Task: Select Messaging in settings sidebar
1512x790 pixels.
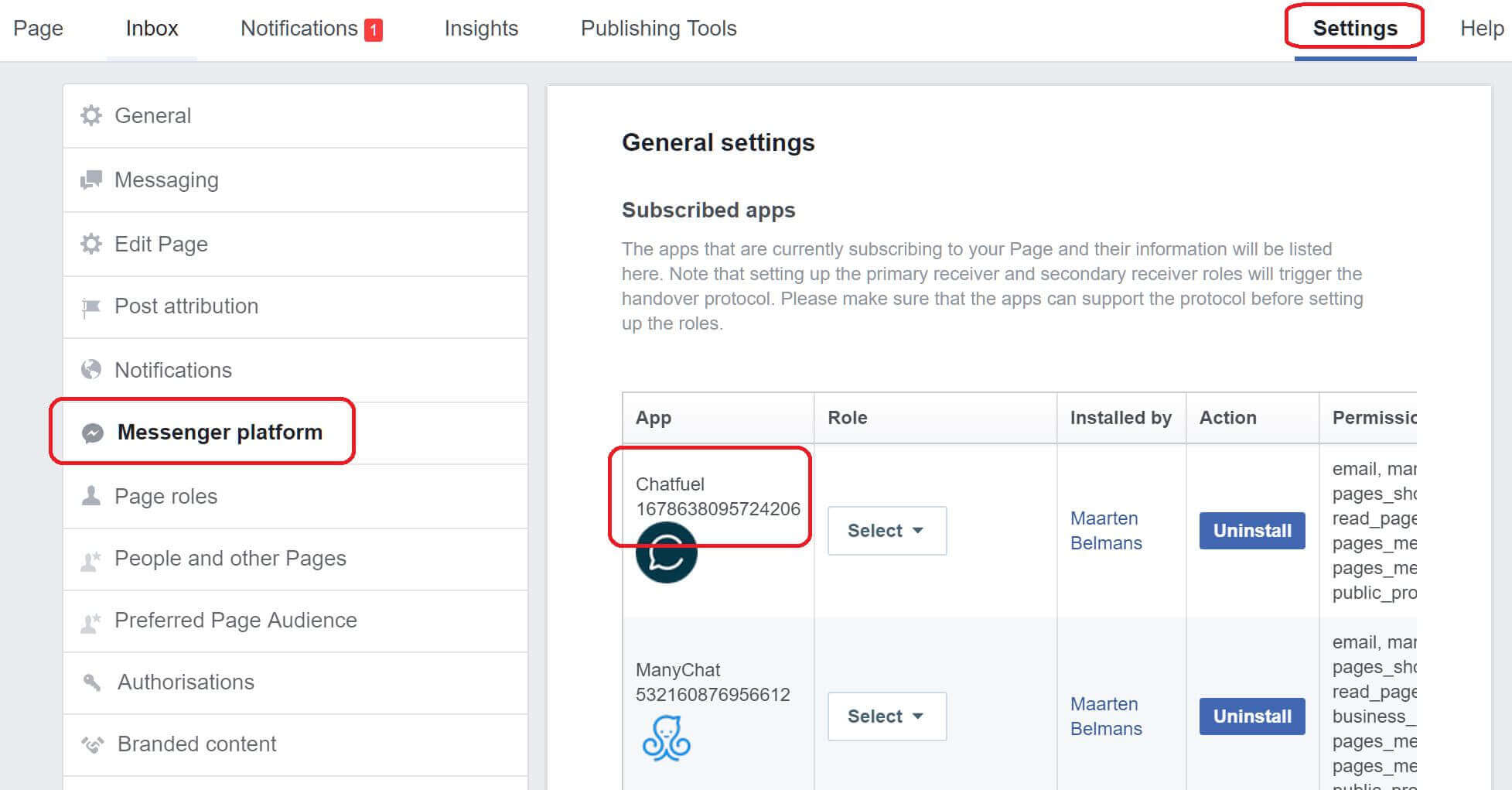Action: click(295, 180)
